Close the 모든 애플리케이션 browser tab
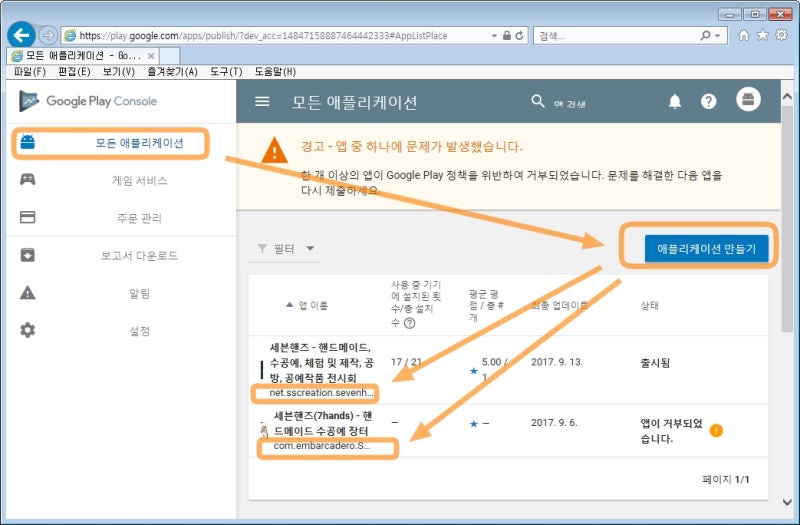Viewport: 800px width, 525px height. point(151,56)
